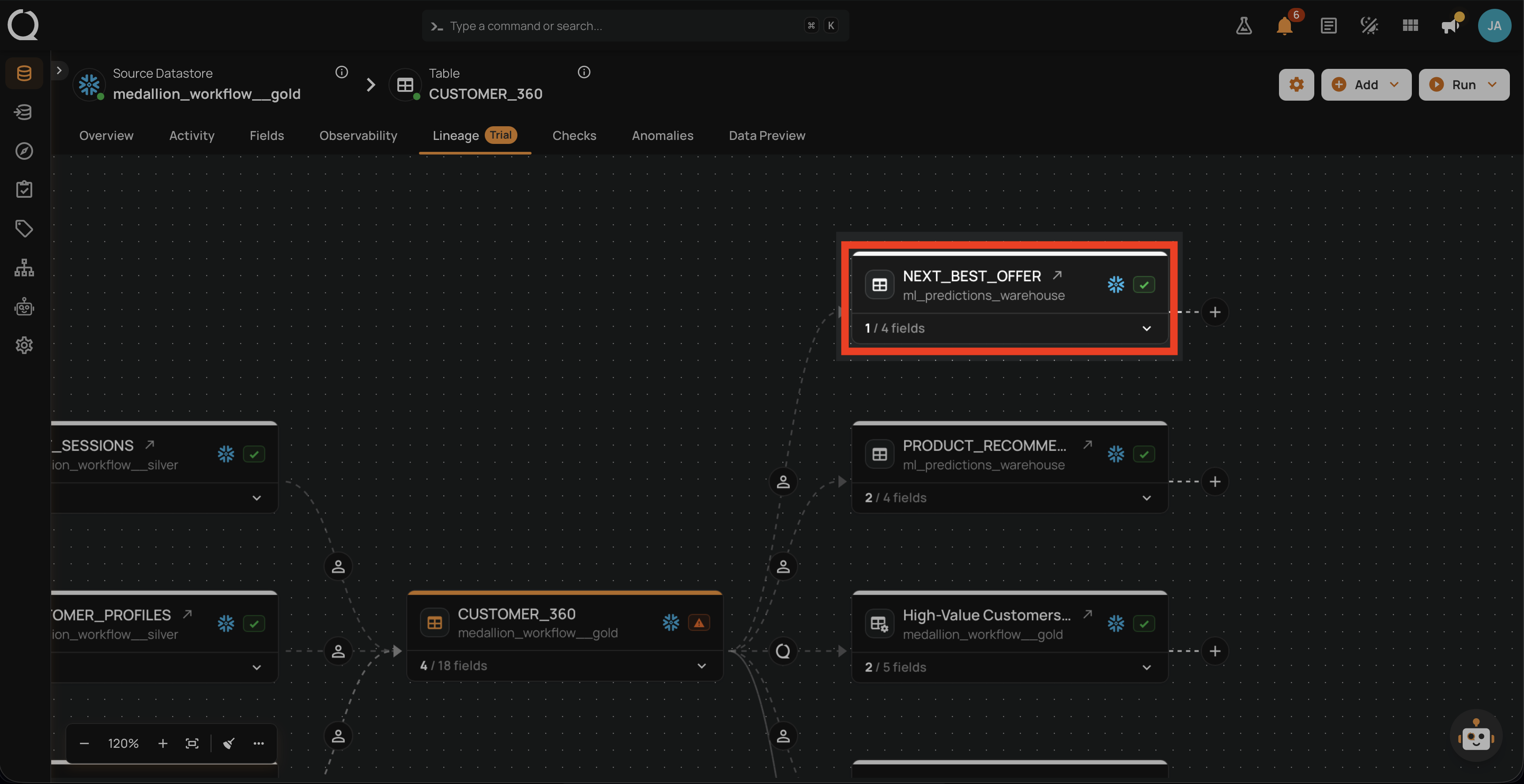The image size is (1524, 784).
Task: Open the Add dropdown button
Action: pos(1366,85)
